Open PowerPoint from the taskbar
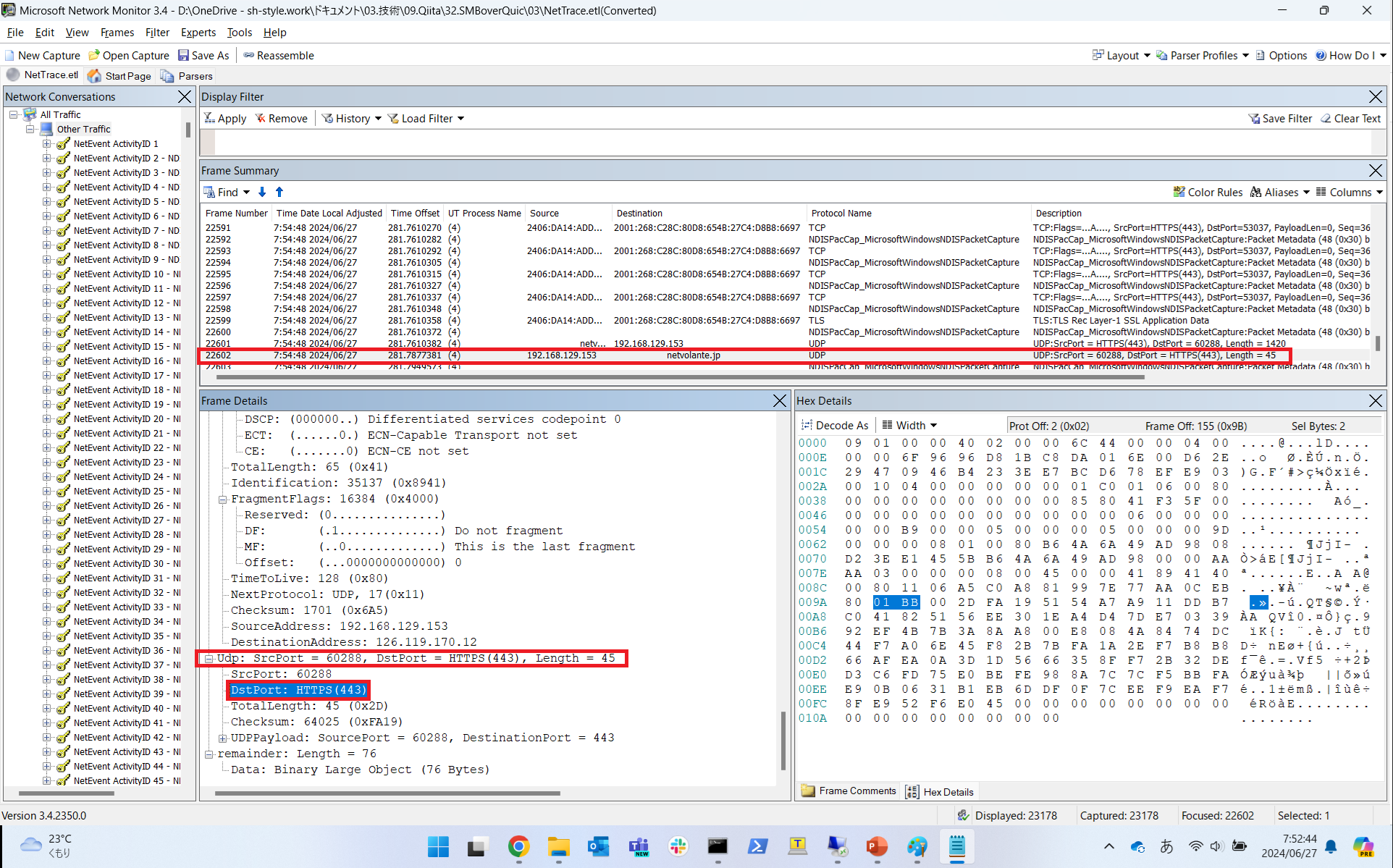The image size is (1393, 868). point(877,846)
